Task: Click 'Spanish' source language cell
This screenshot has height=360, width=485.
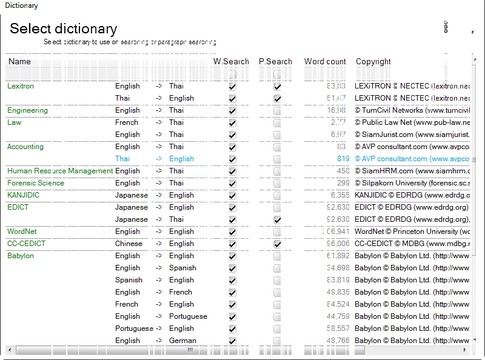Action: click(129, 280)
